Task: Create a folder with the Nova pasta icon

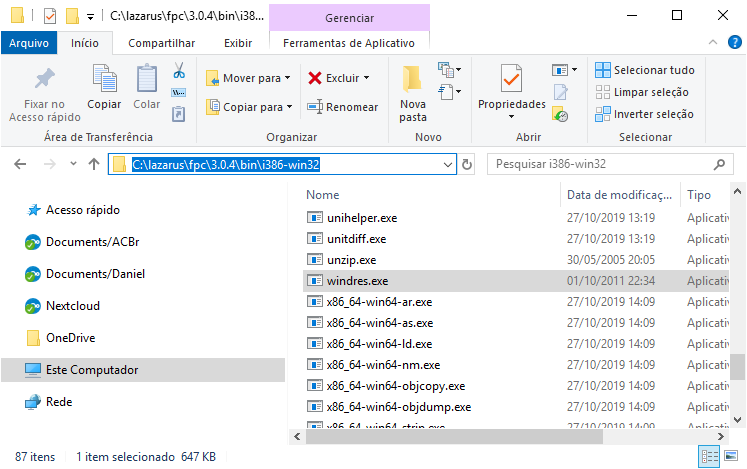Action: [412, 79]
